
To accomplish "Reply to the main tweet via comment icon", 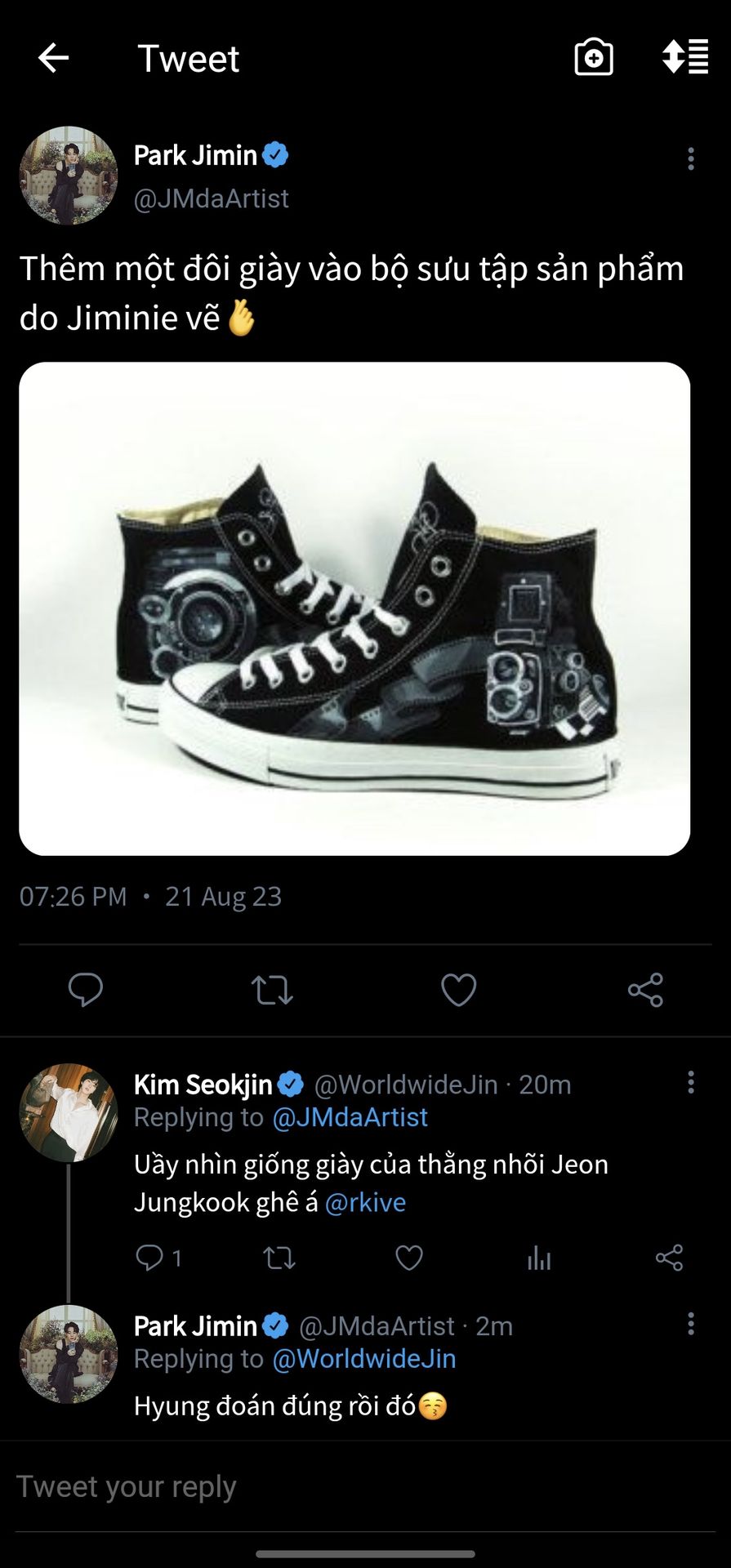I will tap(85, 990).
